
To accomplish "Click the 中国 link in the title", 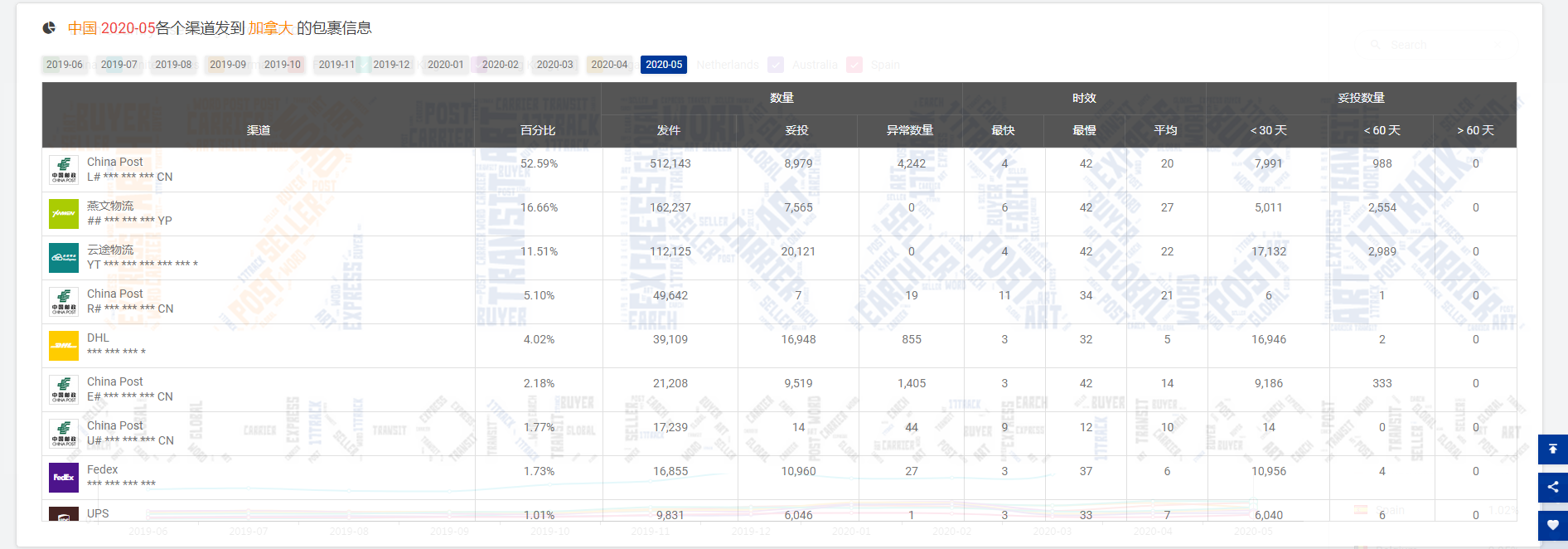I will pos(82,28).
